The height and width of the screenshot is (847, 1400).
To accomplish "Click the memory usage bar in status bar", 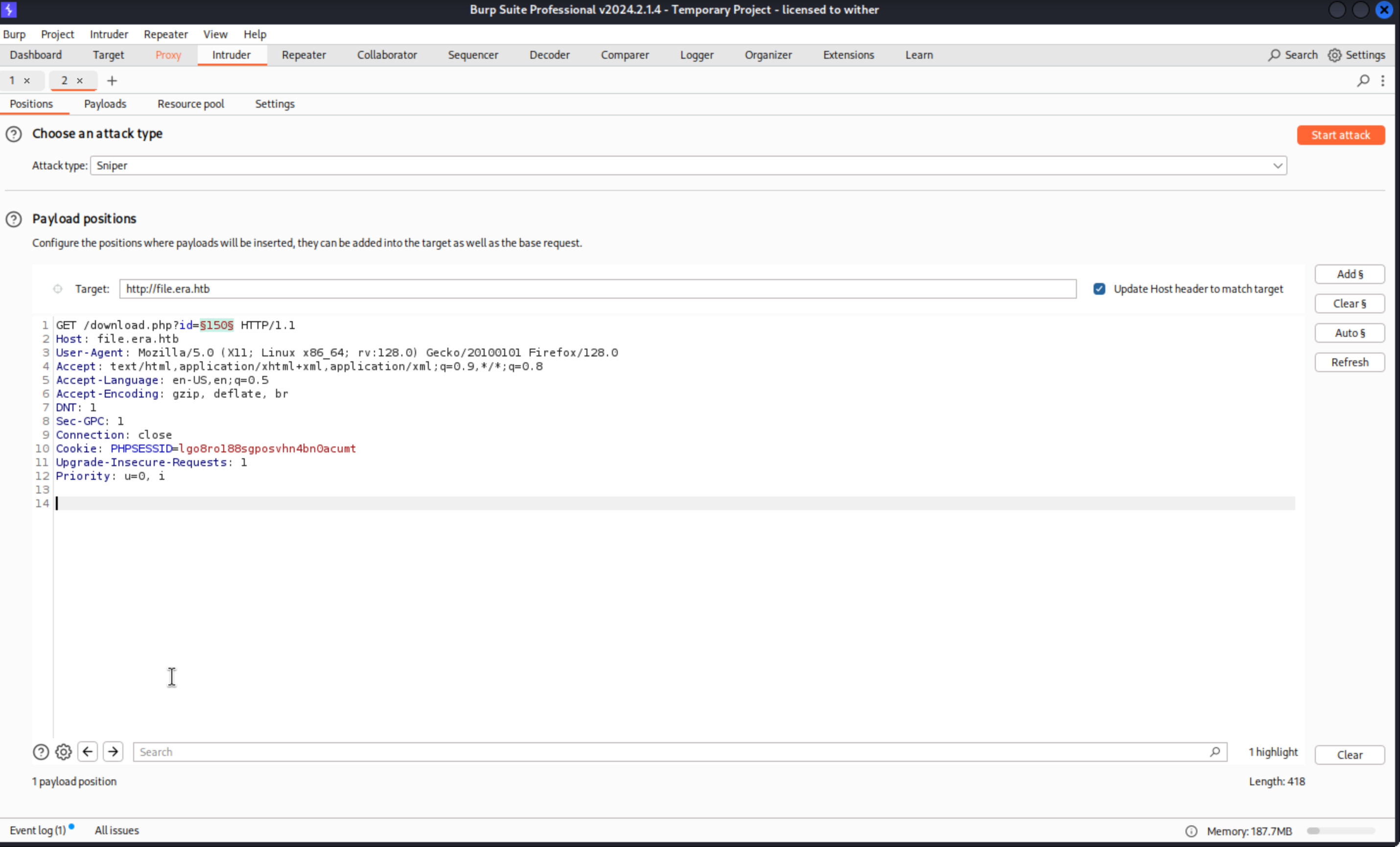I will click(x=1340, y=831).
